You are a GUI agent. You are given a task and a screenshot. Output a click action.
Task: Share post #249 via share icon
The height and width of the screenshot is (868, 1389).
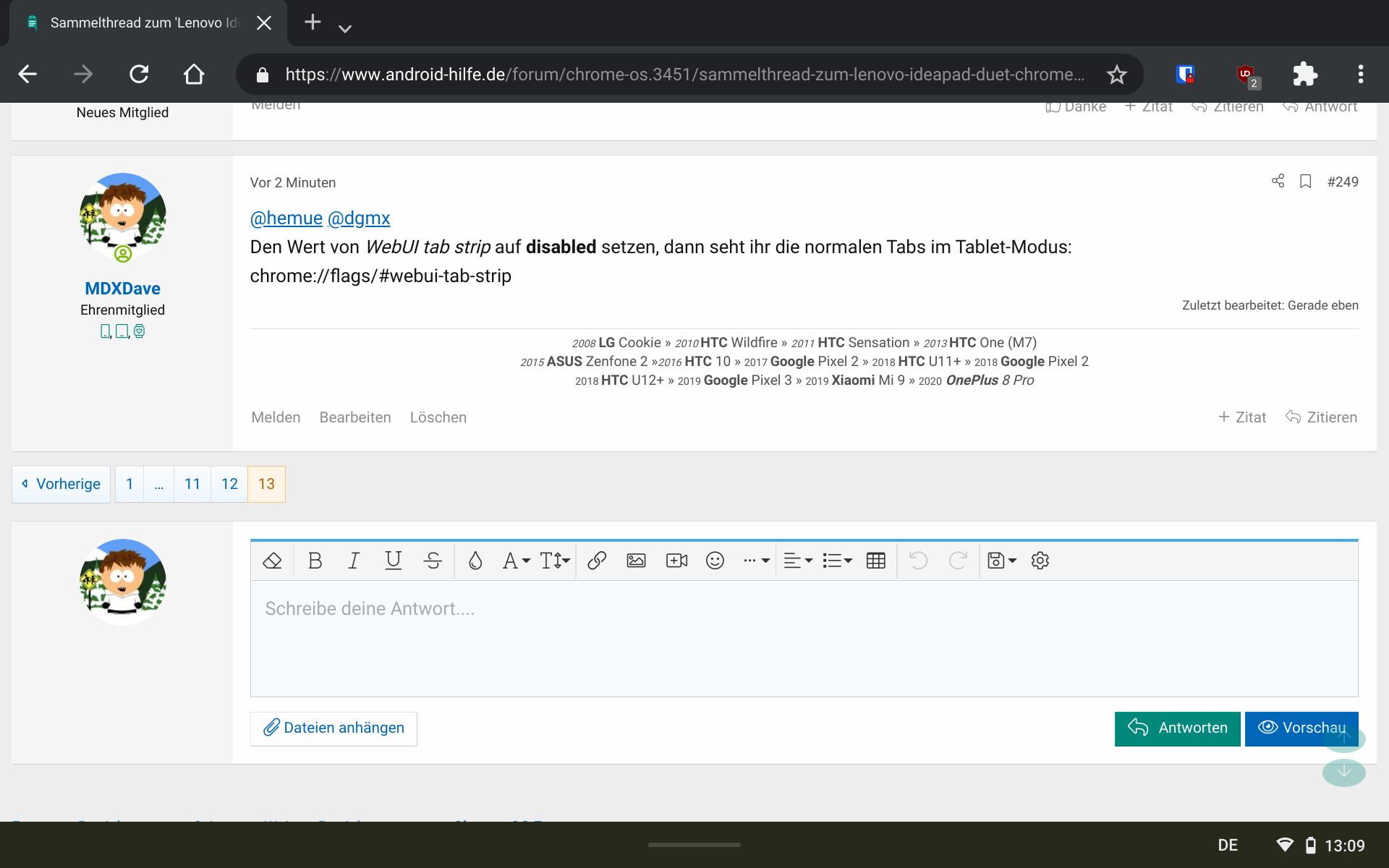tap(1278, 181)
